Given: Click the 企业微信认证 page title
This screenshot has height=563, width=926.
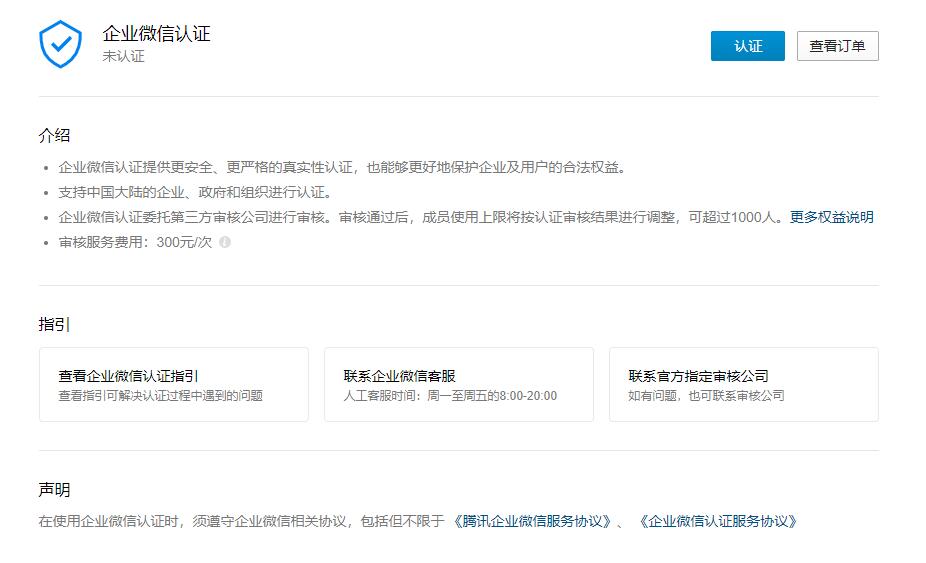Looking at the screenshot, I should pyautogui.click(x=156, y=34).
